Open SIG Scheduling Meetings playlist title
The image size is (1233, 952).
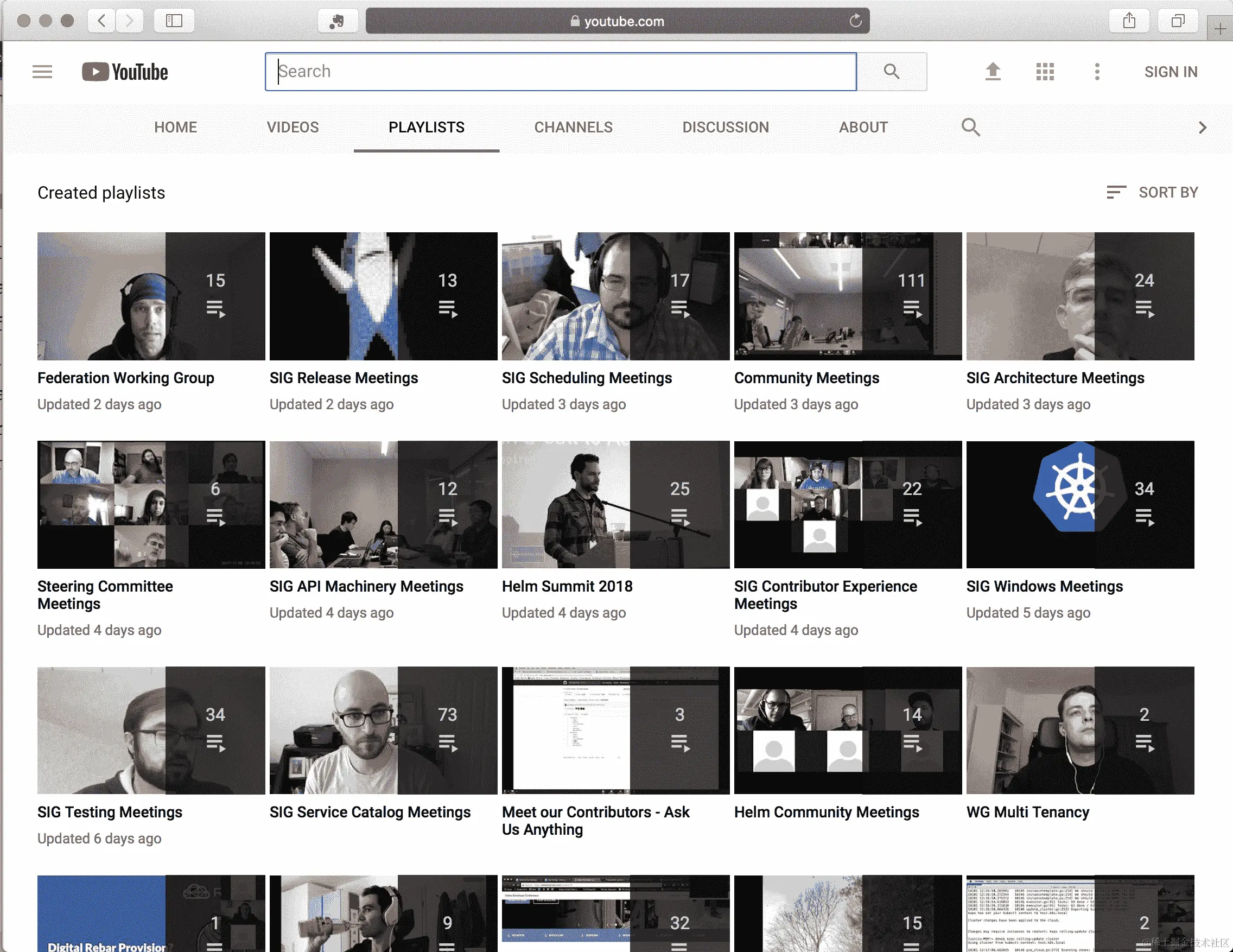click(x=587, y=378)
